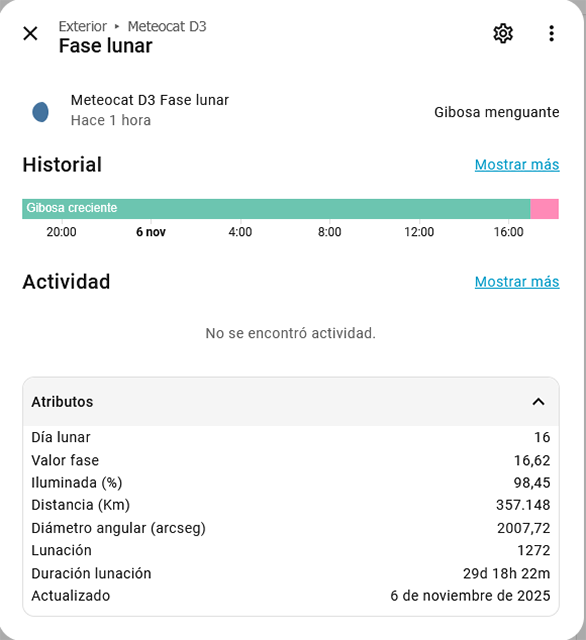Viewport: 586px width, 640px height.
Task: Click the pink segment of history bar
Action: [x=544, y=209]
